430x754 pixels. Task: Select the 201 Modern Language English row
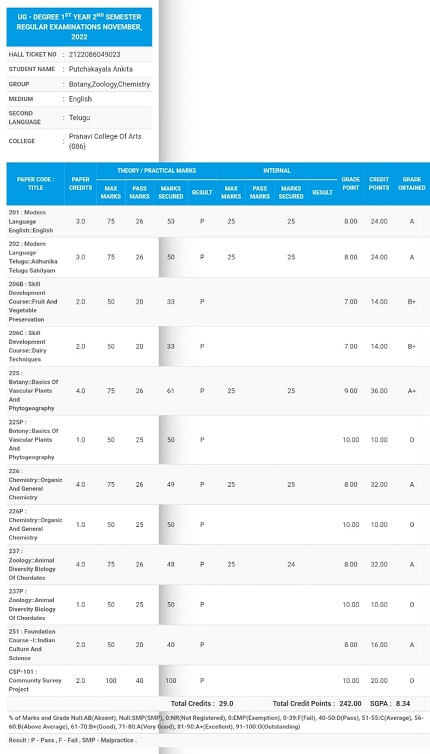218,221
